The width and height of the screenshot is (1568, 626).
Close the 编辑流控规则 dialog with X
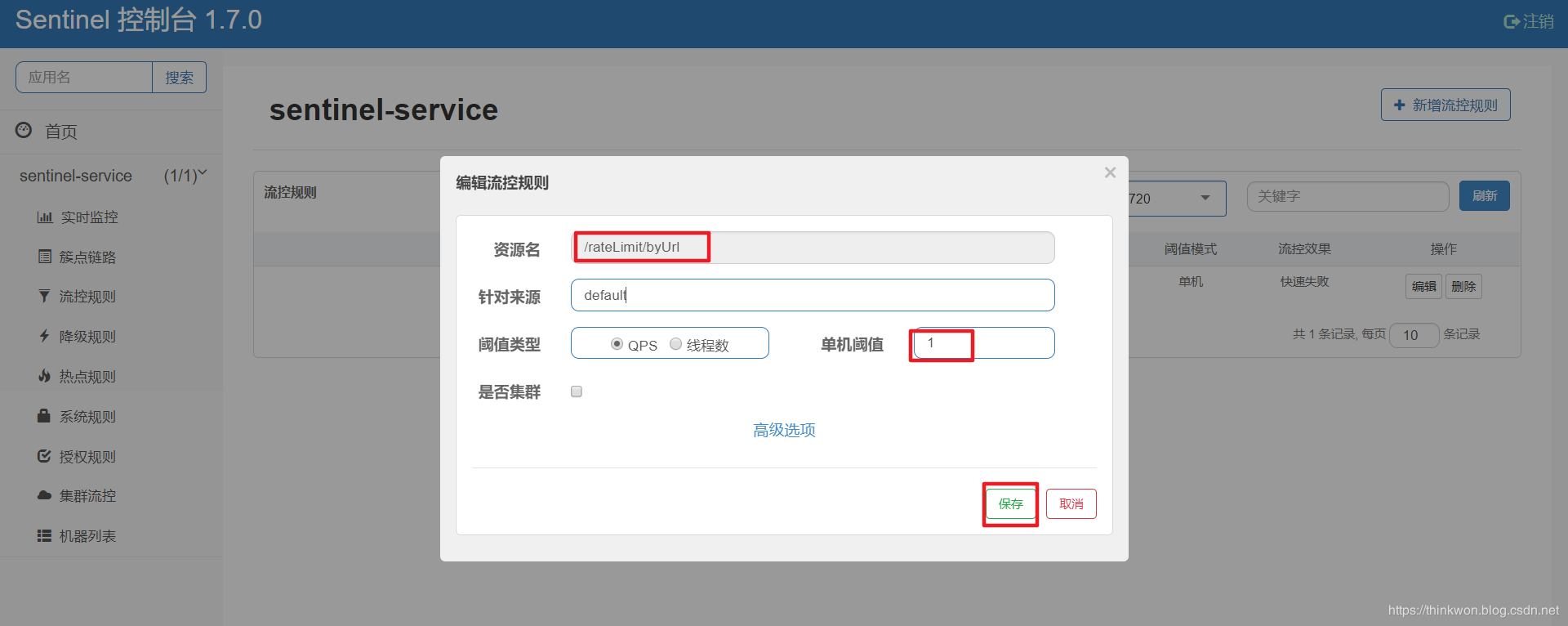1110,172
